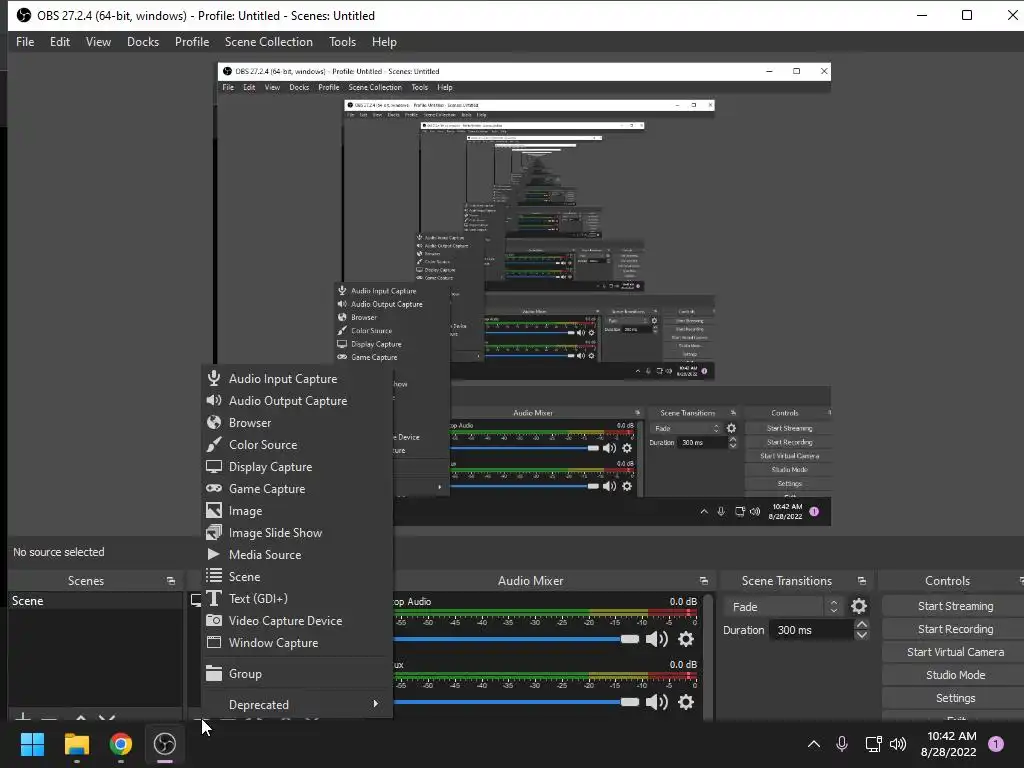Pop out the Audio Mixer dock
The height and width of the screenshot is (768, 1024).
coord(703,581)
